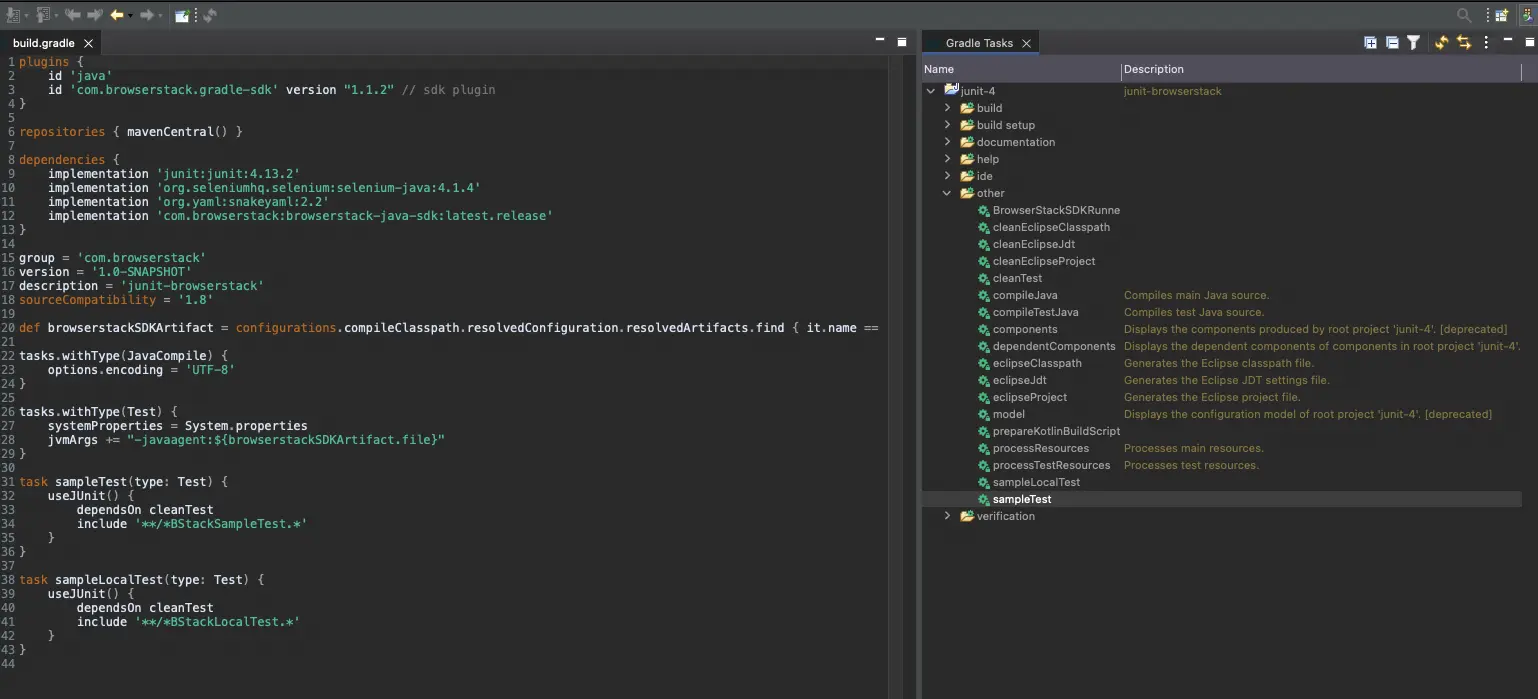The width and height of the screenshot is (1538, 699).
Task: Toggle link with selection arrows icon
Action: click(1464, 43)
